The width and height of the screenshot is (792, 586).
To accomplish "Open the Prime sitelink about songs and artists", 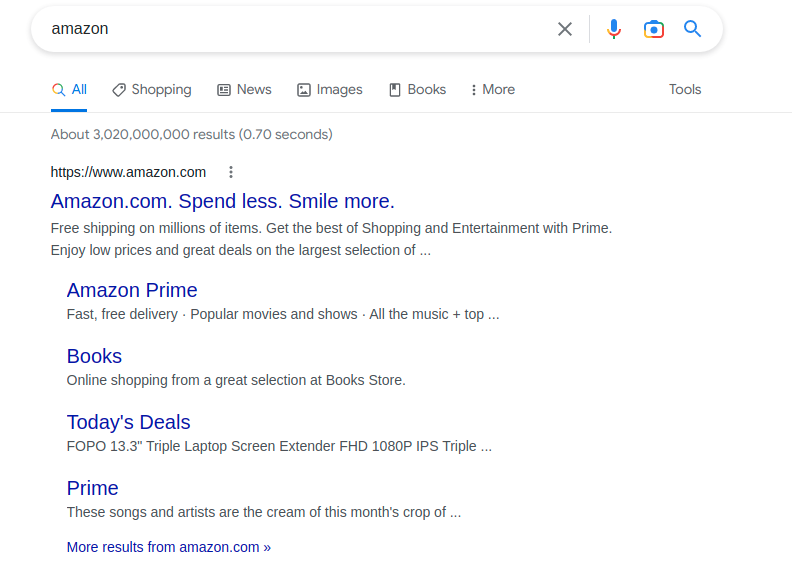I will pyautogui.click(x=92, y=488).
